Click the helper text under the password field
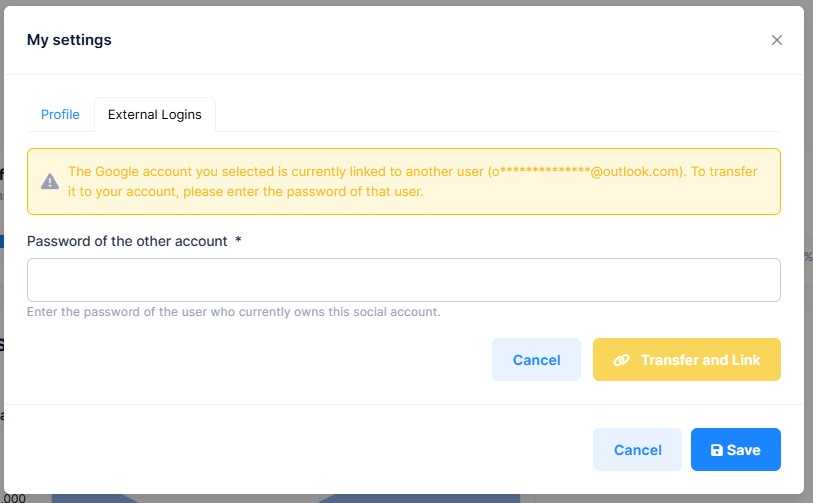The image size is (813, 503). point(233,312)
